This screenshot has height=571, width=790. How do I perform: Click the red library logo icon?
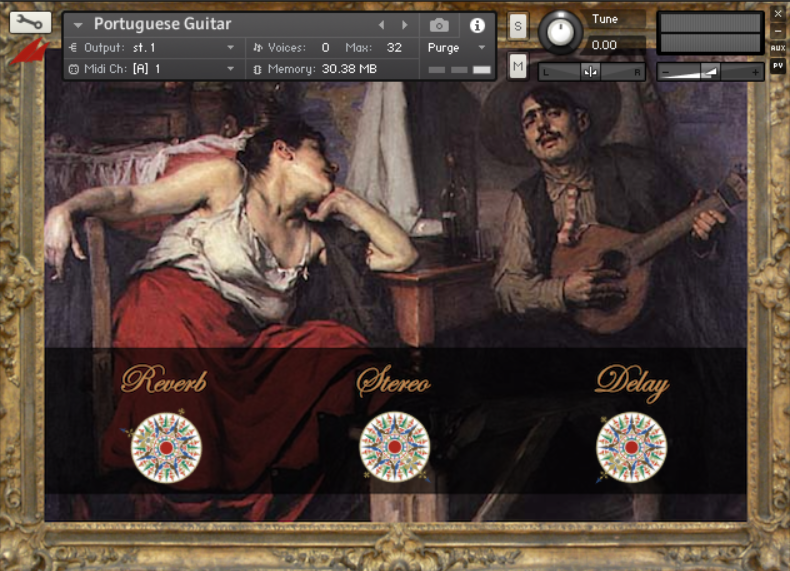point(29,51)
